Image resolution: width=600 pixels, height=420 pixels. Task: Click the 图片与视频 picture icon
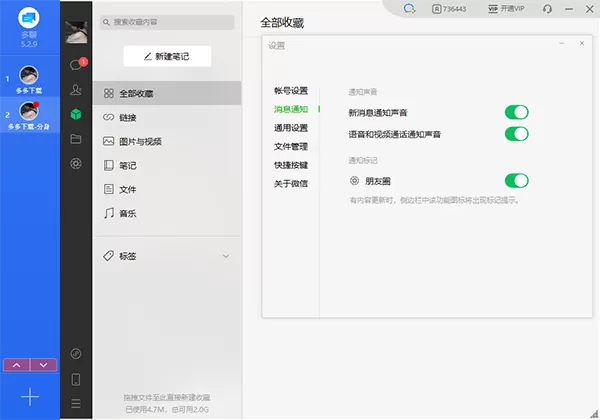pyautogui.click(x=109, y=141)
